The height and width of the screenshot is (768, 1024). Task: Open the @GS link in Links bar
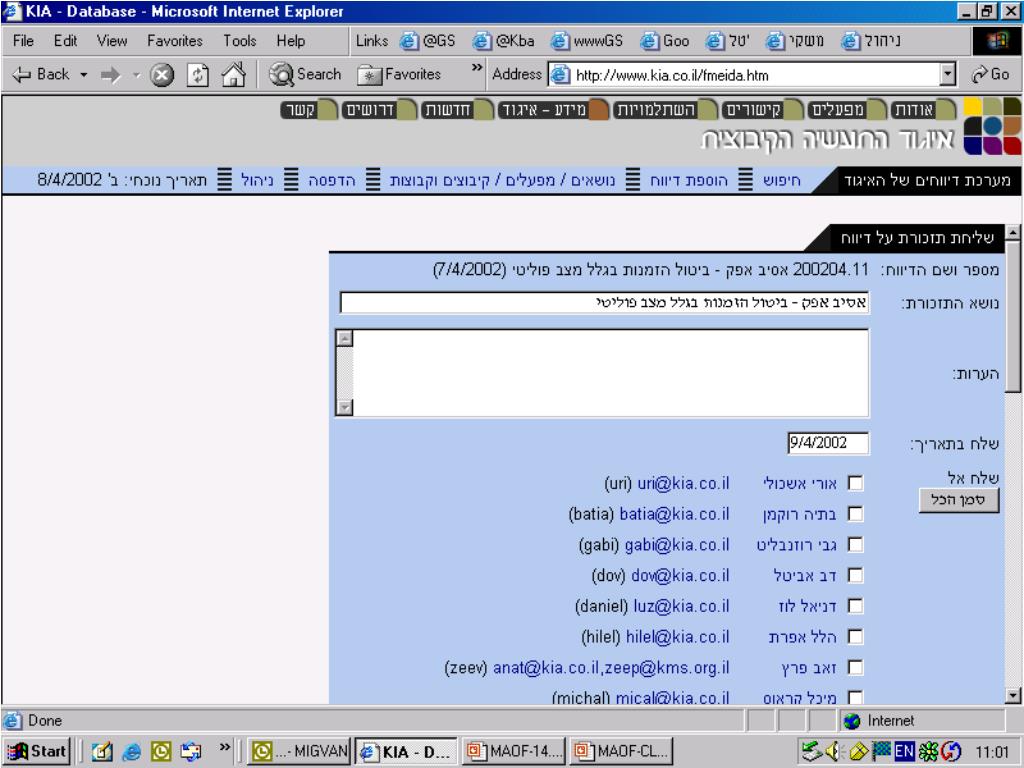[x=428, y=41]
